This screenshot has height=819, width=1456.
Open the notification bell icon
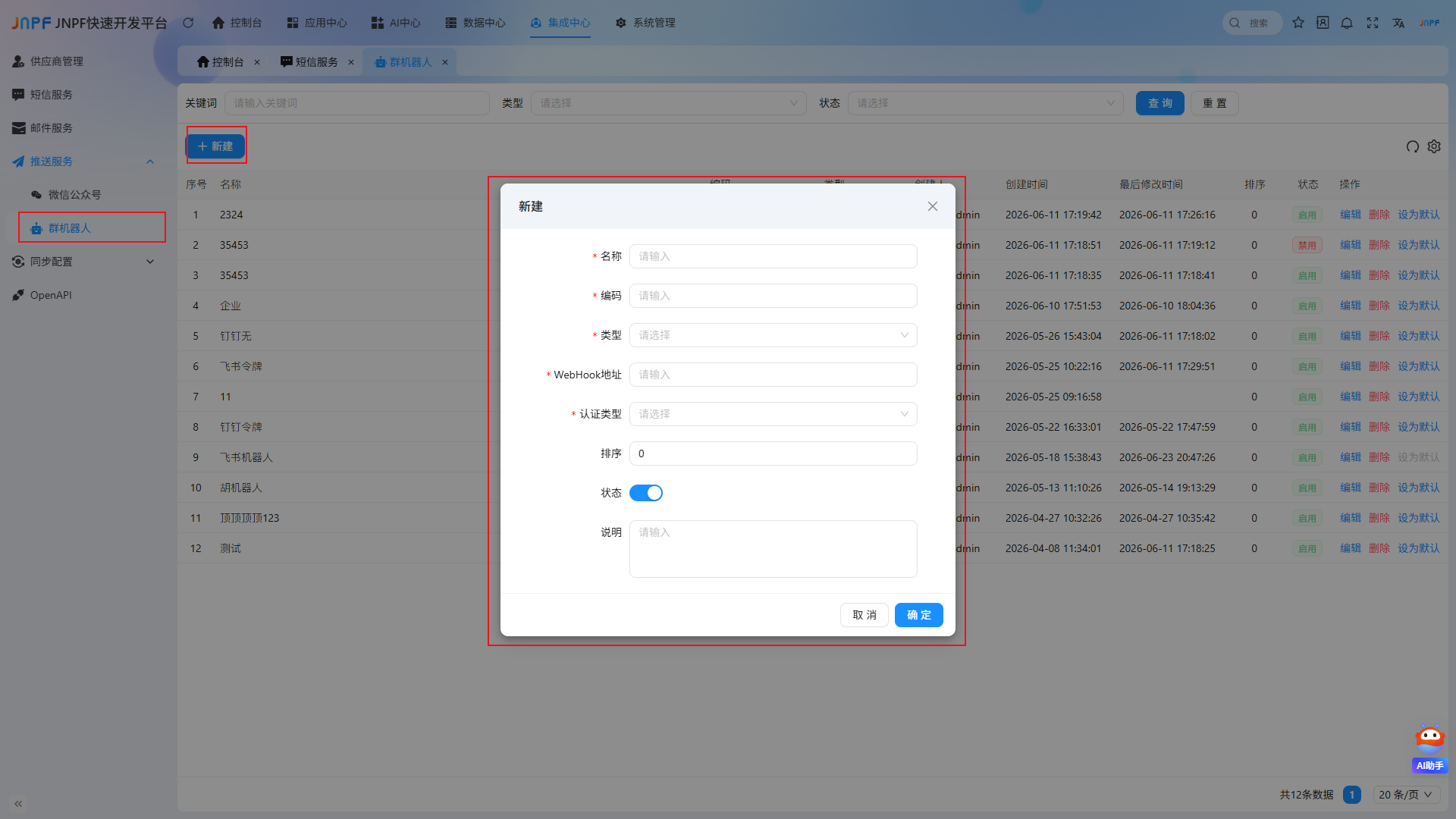pyautogui.click(x=1347, y=23)
